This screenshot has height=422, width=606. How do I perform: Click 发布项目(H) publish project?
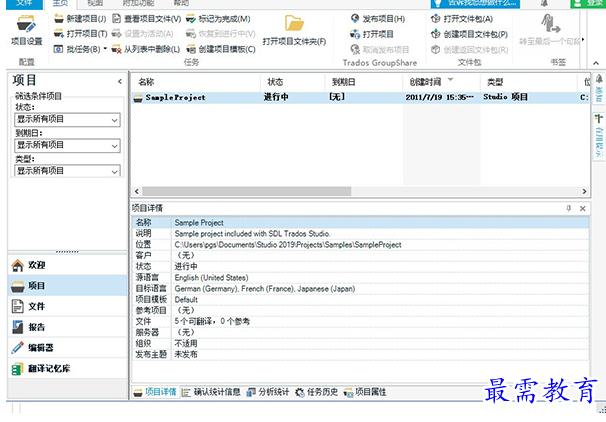[x=378, y=19]
